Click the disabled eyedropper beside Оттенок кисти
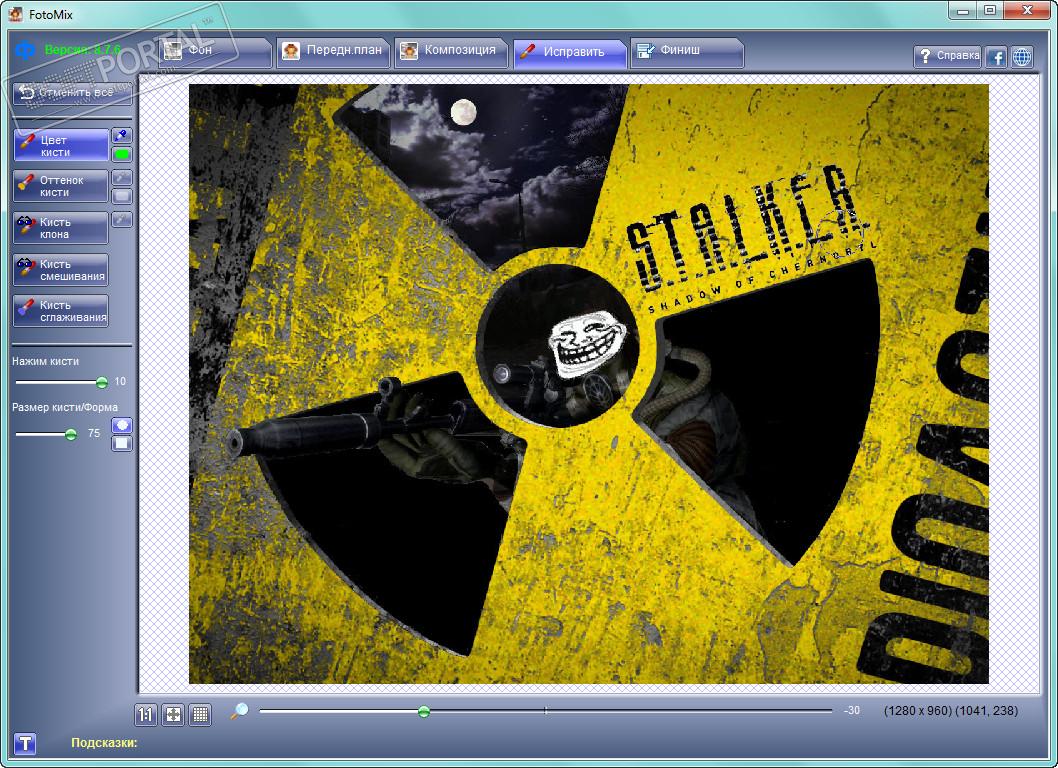This screenshot has height=768, width=1058. point(121,177)
